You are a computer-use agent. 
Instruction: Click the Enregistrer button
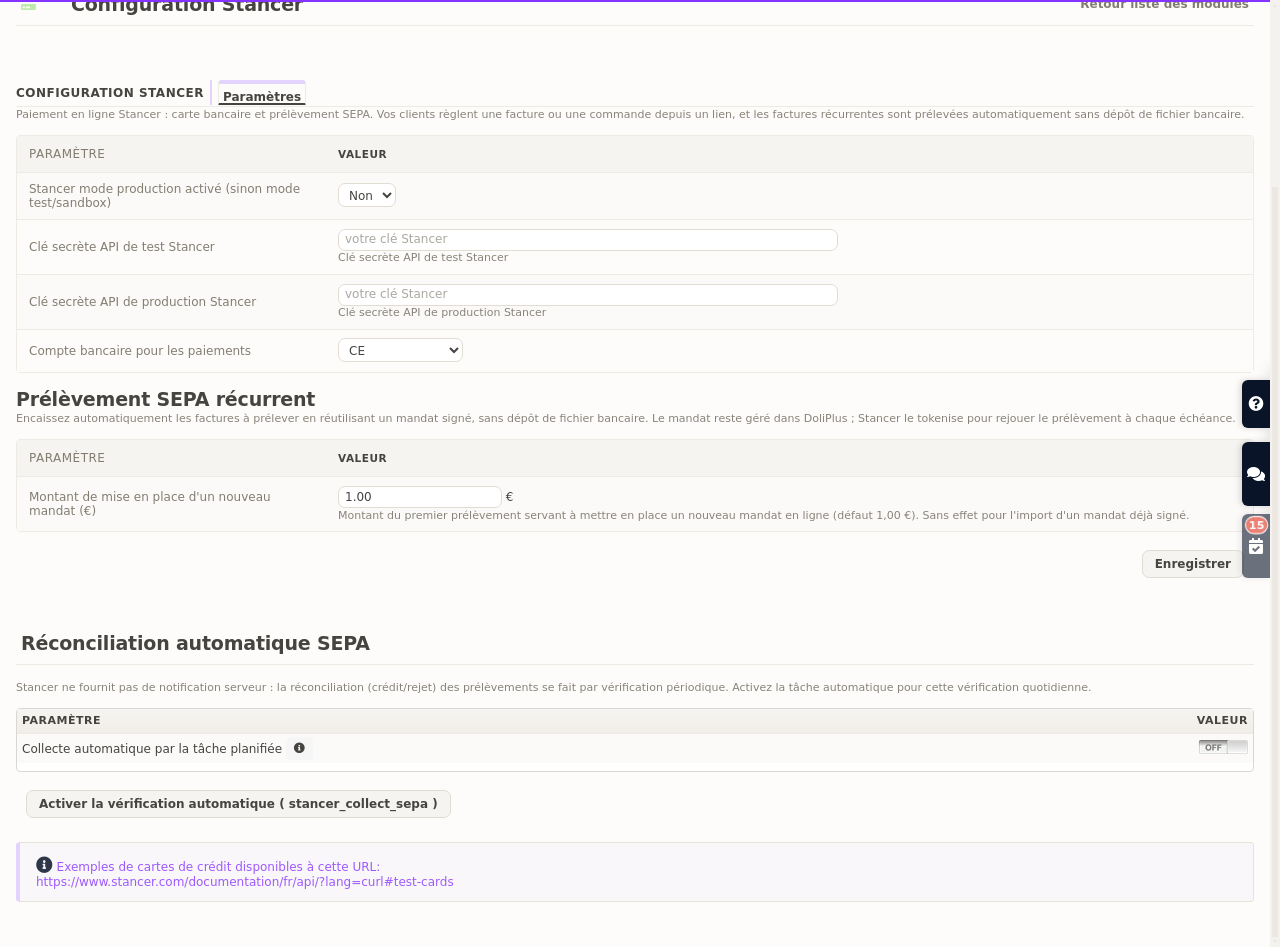(x=1192, y=564)
